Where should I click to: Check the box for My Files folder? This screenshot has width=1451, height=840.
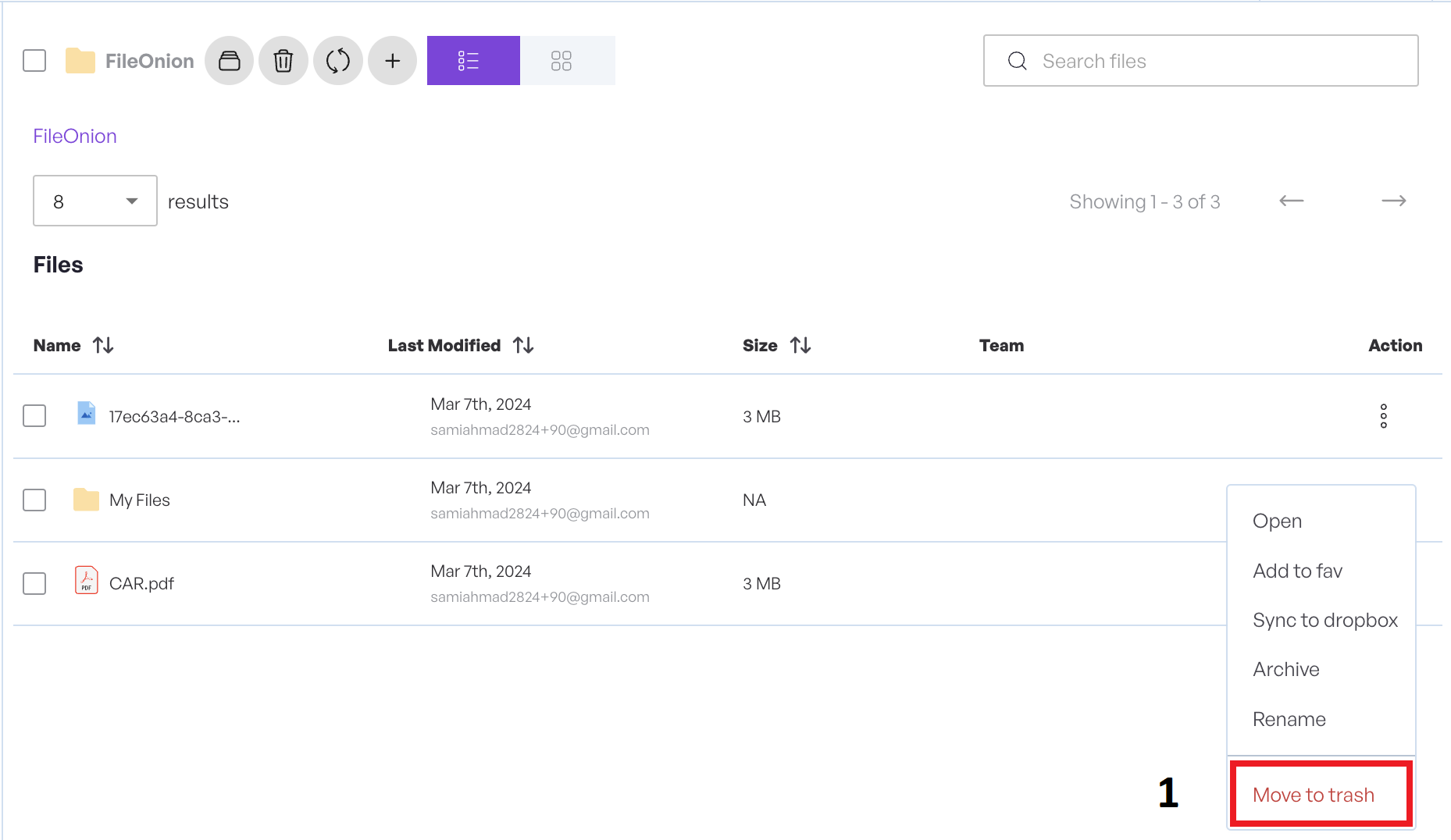click(34, 500)
